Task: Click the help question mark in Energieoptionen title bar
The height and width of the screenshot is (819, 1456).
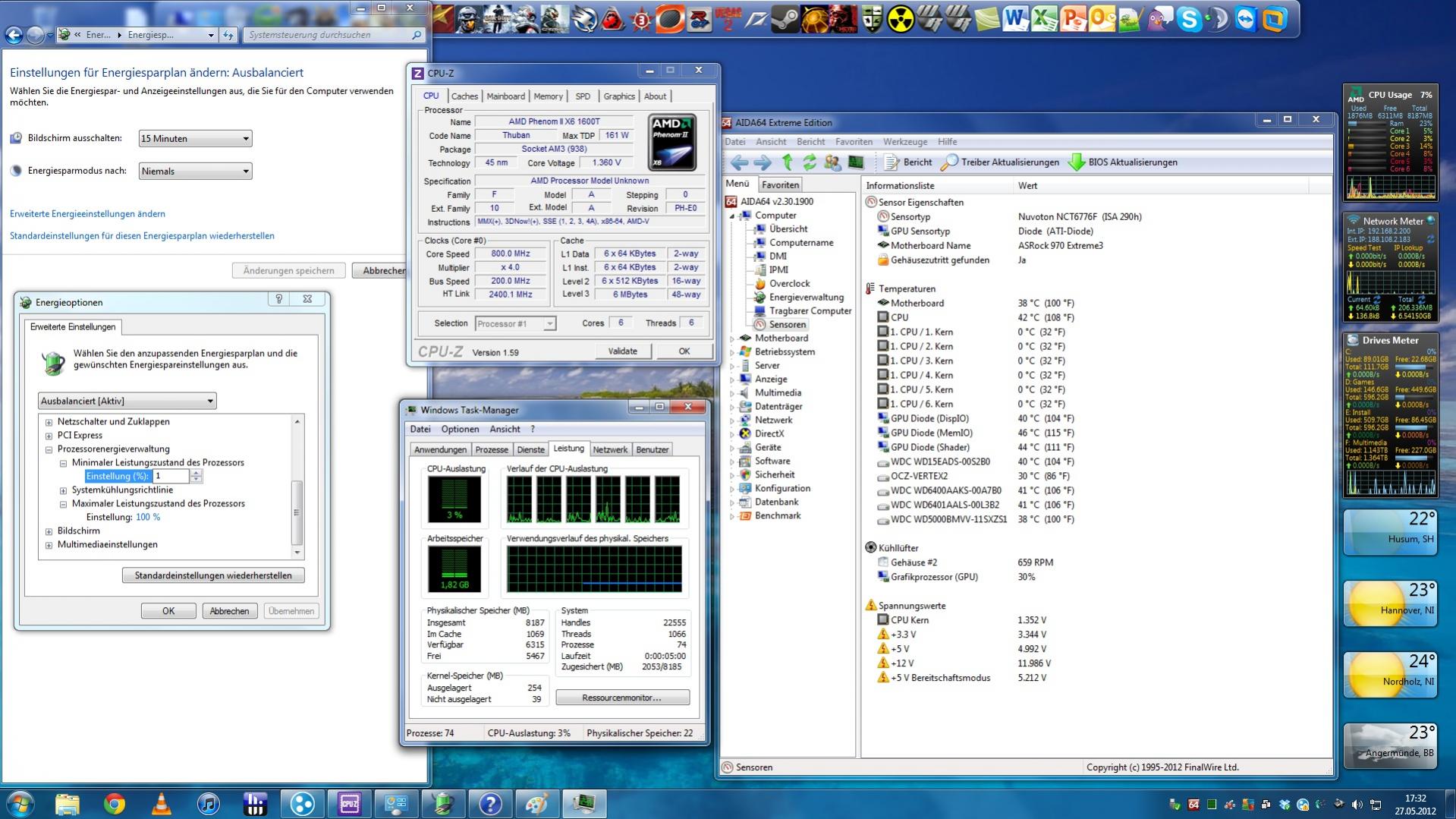Action: point(278,299)
